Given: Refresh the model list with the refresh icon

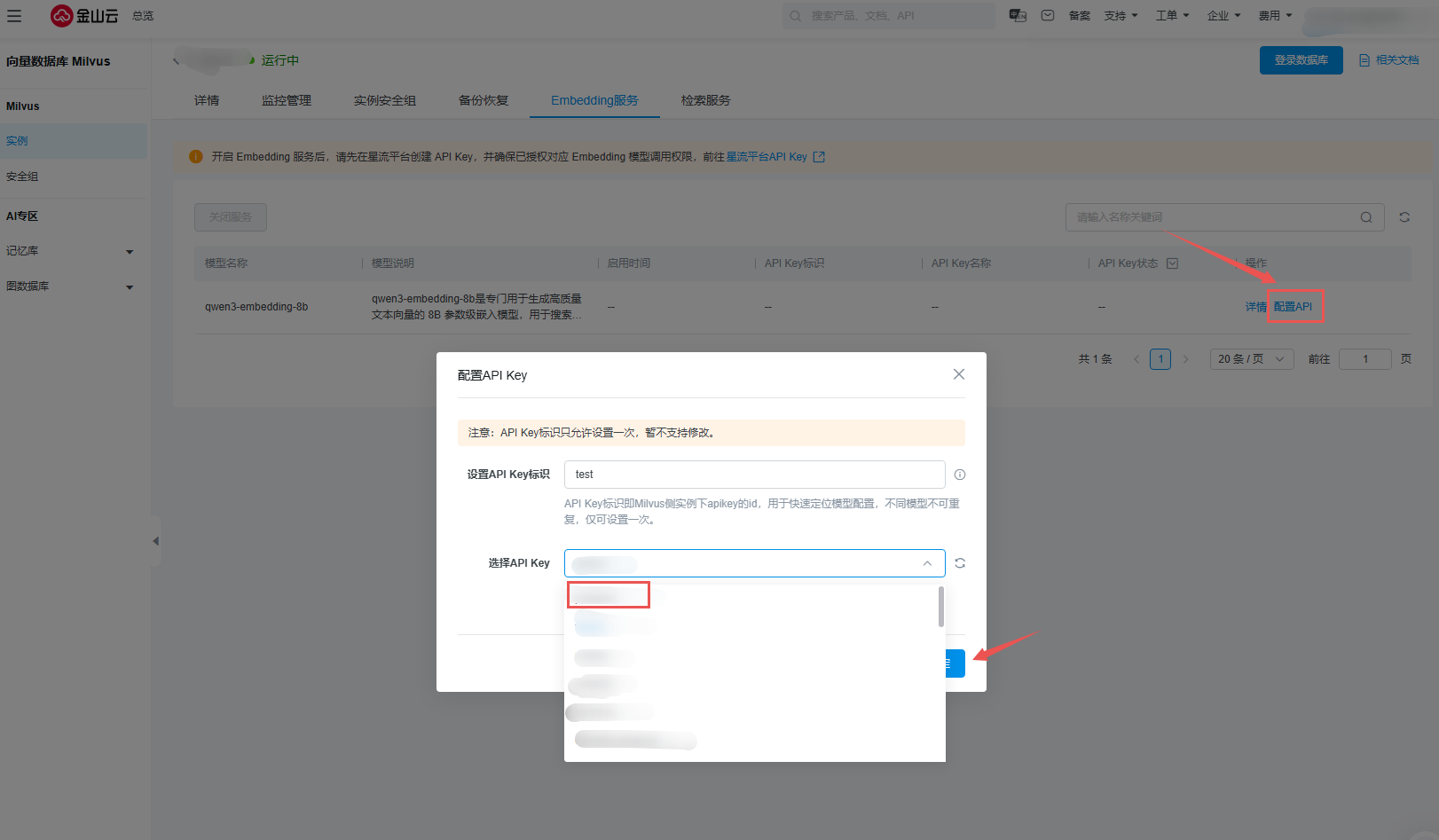Looking at the screenshot, I should point(1404,217).
